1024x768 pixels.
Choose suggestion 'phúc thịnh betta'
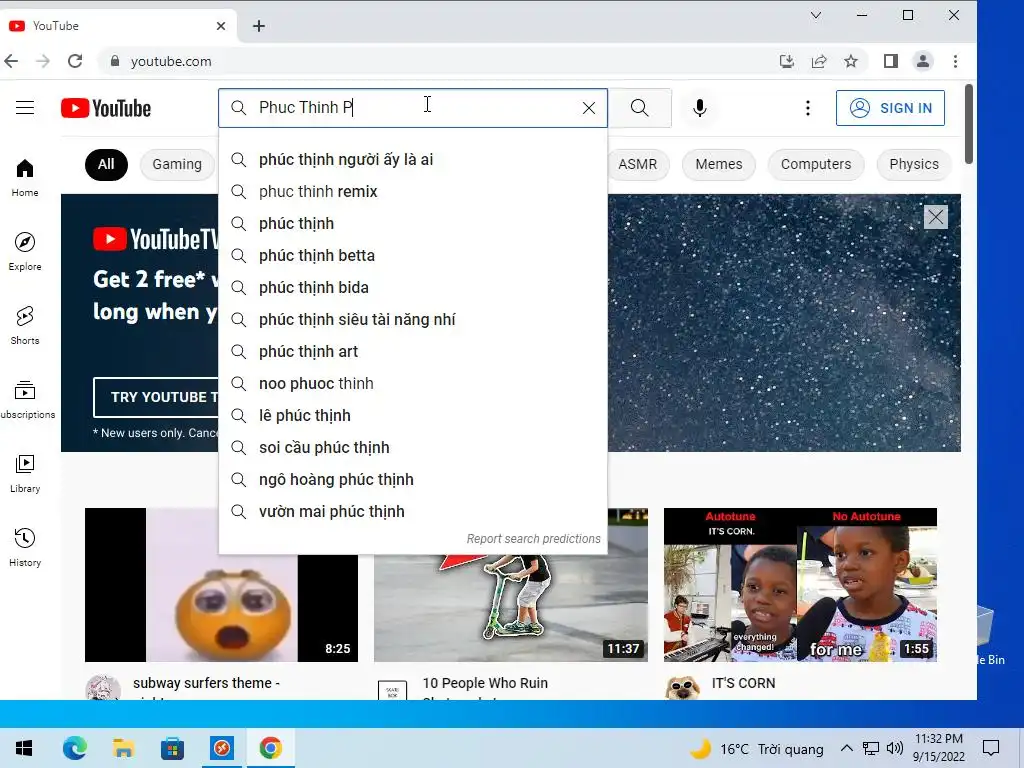[x=413, y=255]
